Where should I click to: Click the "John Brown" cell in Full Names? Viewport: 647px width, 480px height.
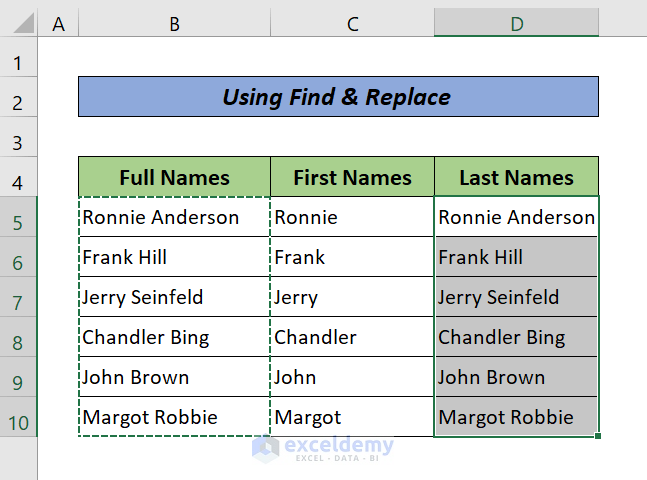click(174, 377)
